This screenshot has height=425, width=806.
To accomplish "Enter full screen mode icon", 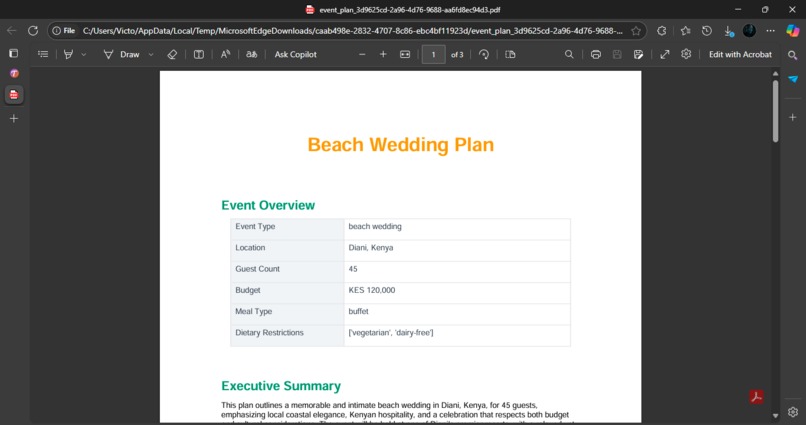I will tap(665, 54).
